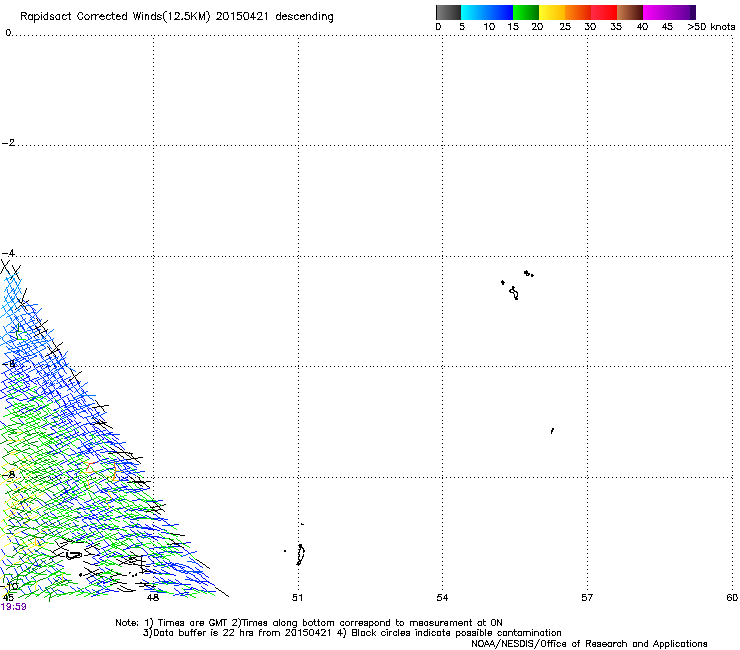Click the yellow 20-25 knots legend segment
Viewport: 740px width, 650px height.
tap(552, 12)
